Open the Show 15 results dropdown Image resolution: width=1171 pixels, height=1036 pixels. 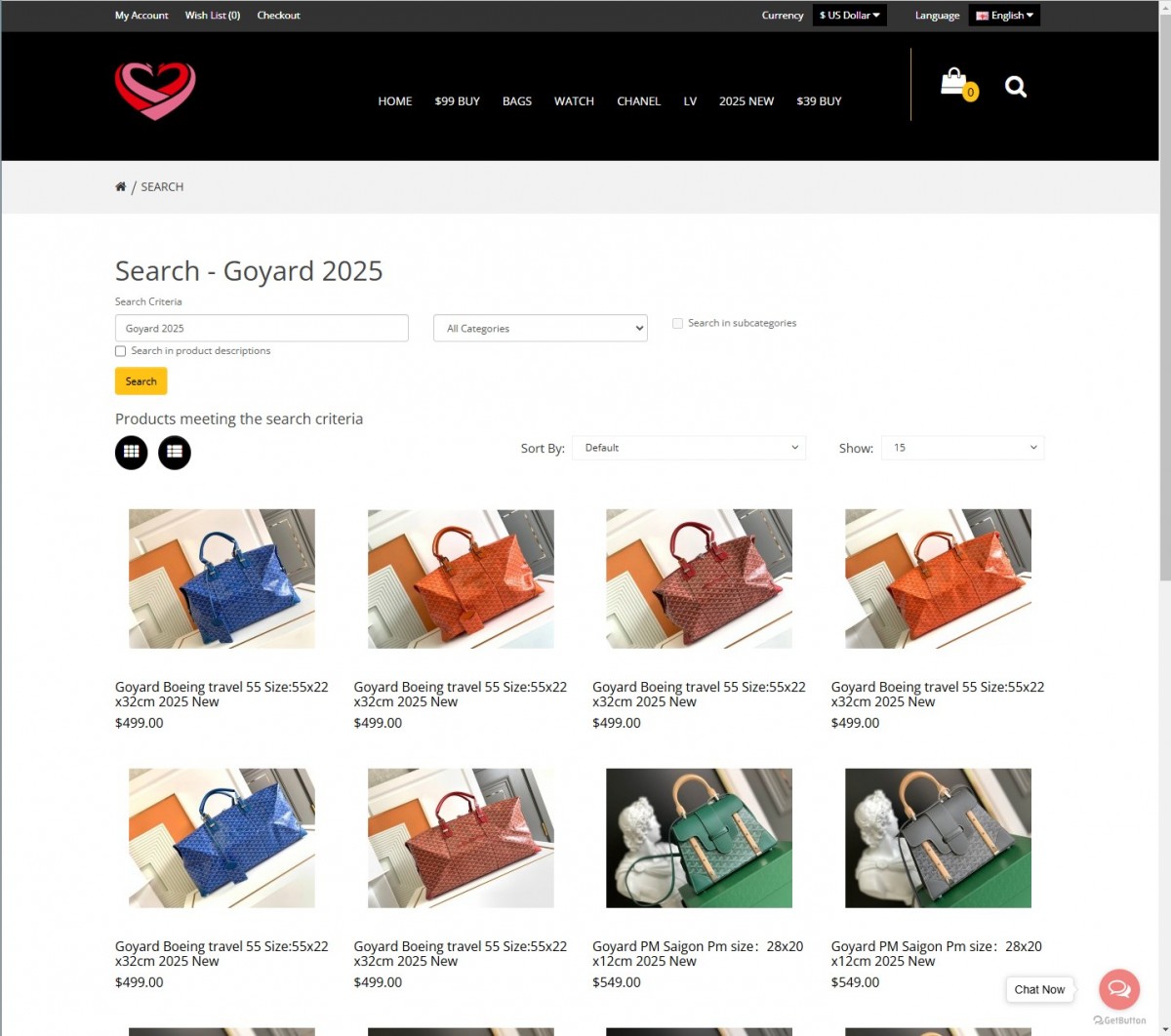point(962,448)
